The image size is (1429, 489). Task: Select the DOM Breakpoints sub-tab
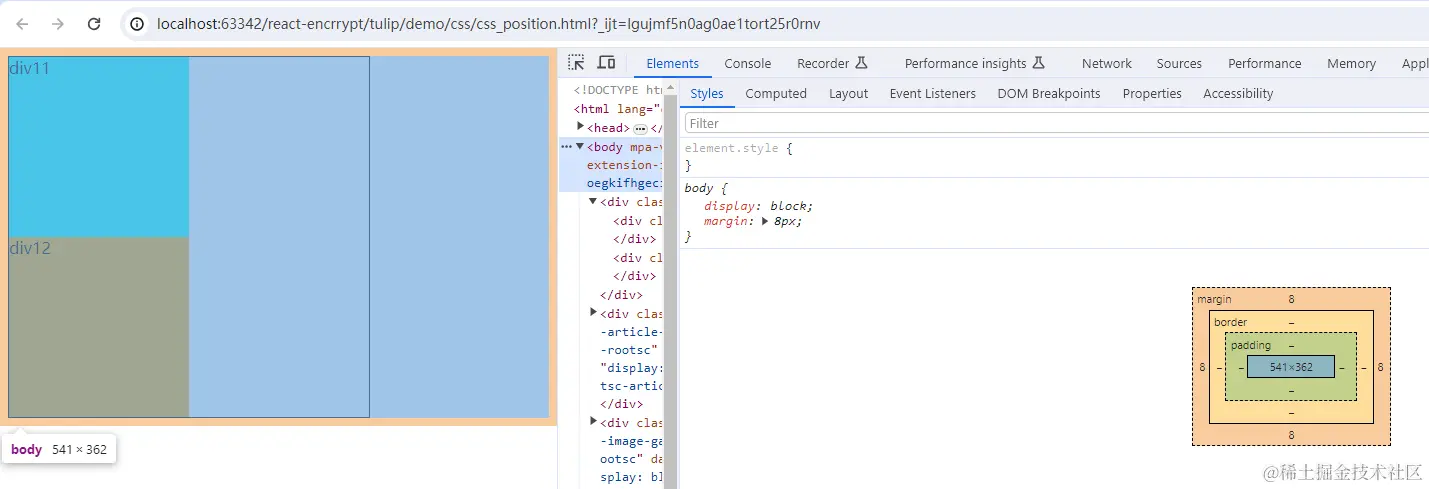[1049, 93]
